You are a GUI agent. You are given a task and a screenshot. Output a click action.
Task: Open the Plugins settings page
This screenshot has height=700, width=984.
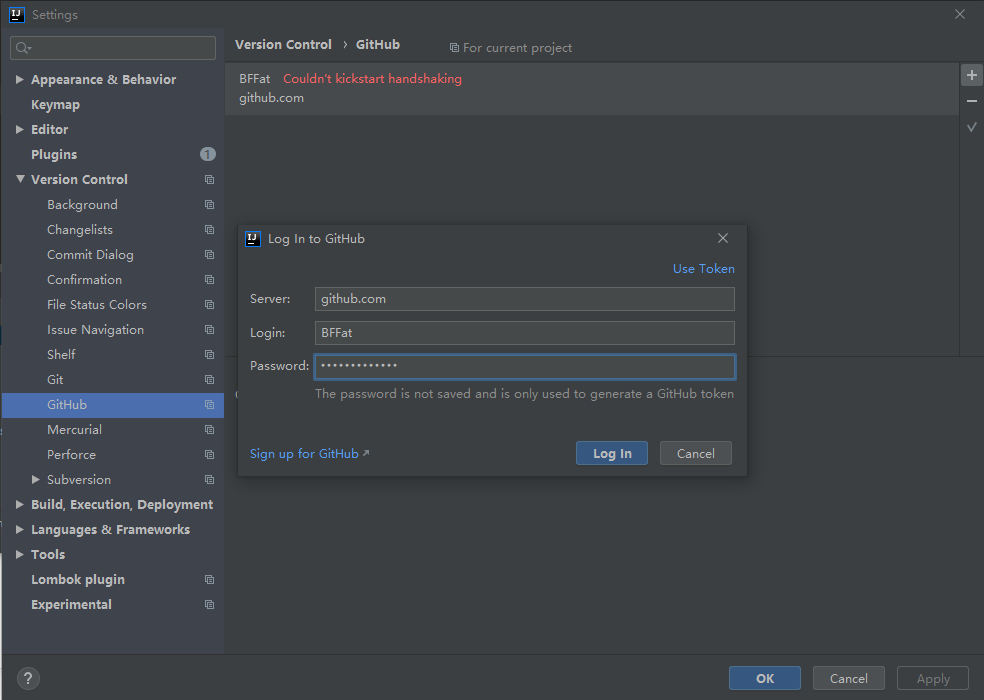click(x=54, y=154)
